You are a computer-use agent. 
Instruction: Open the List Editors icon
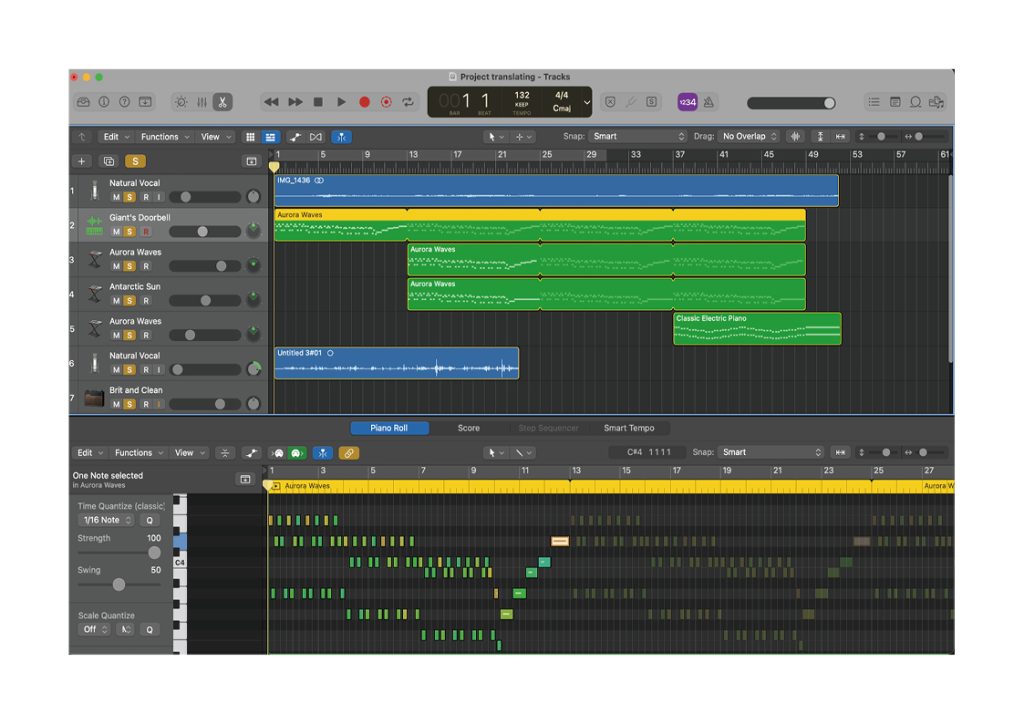click(x=874, y=102)
